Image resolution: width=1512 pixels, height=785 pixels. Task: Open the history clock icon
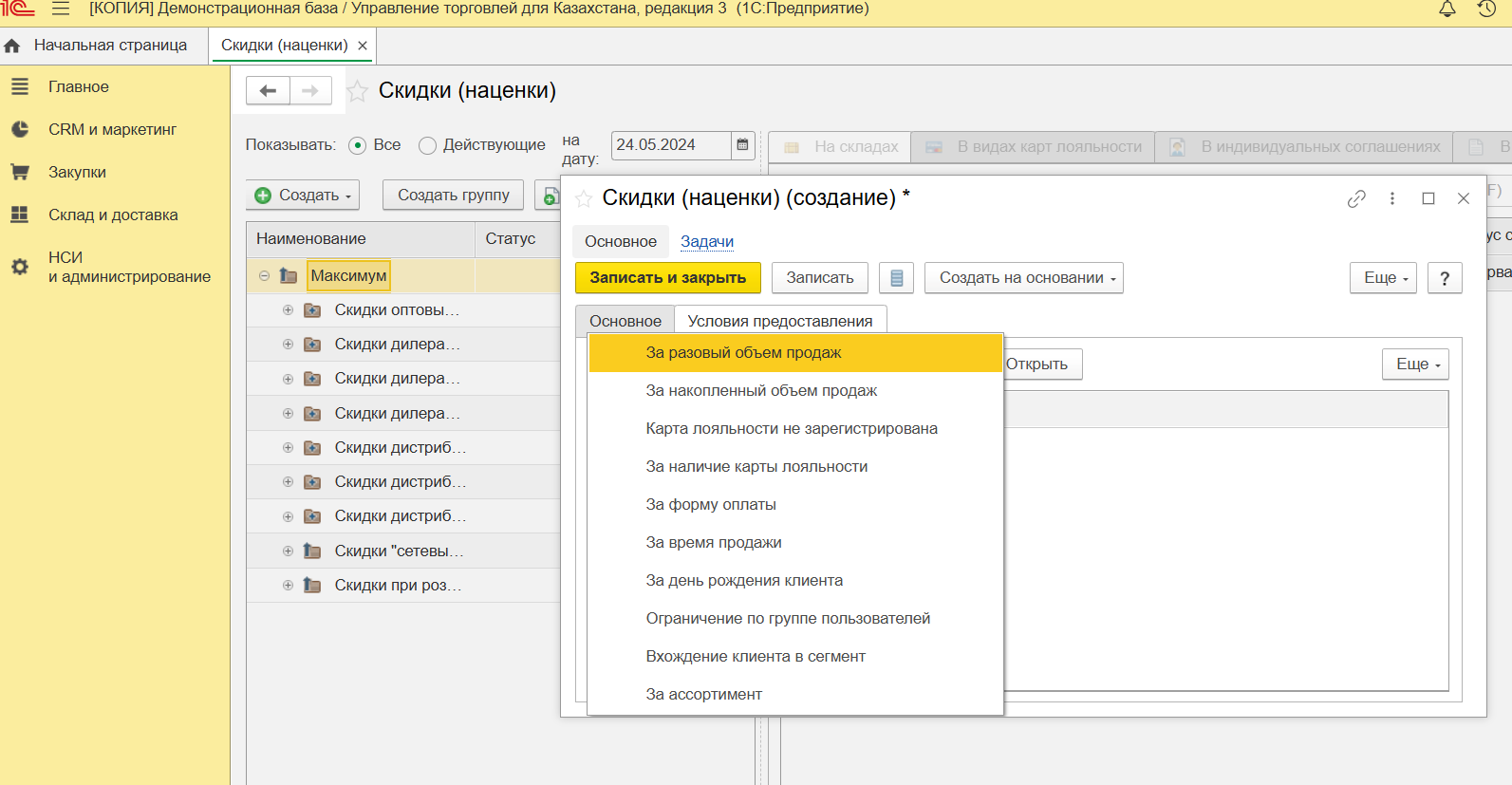click(1487, 9)
